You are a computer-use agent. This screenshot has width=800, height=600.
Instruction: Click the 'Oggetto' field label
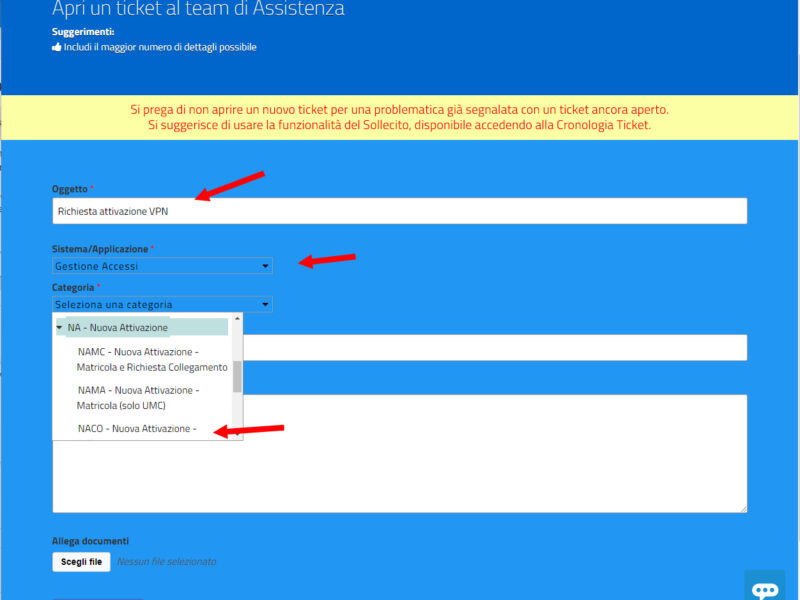[x=70, y=189]
